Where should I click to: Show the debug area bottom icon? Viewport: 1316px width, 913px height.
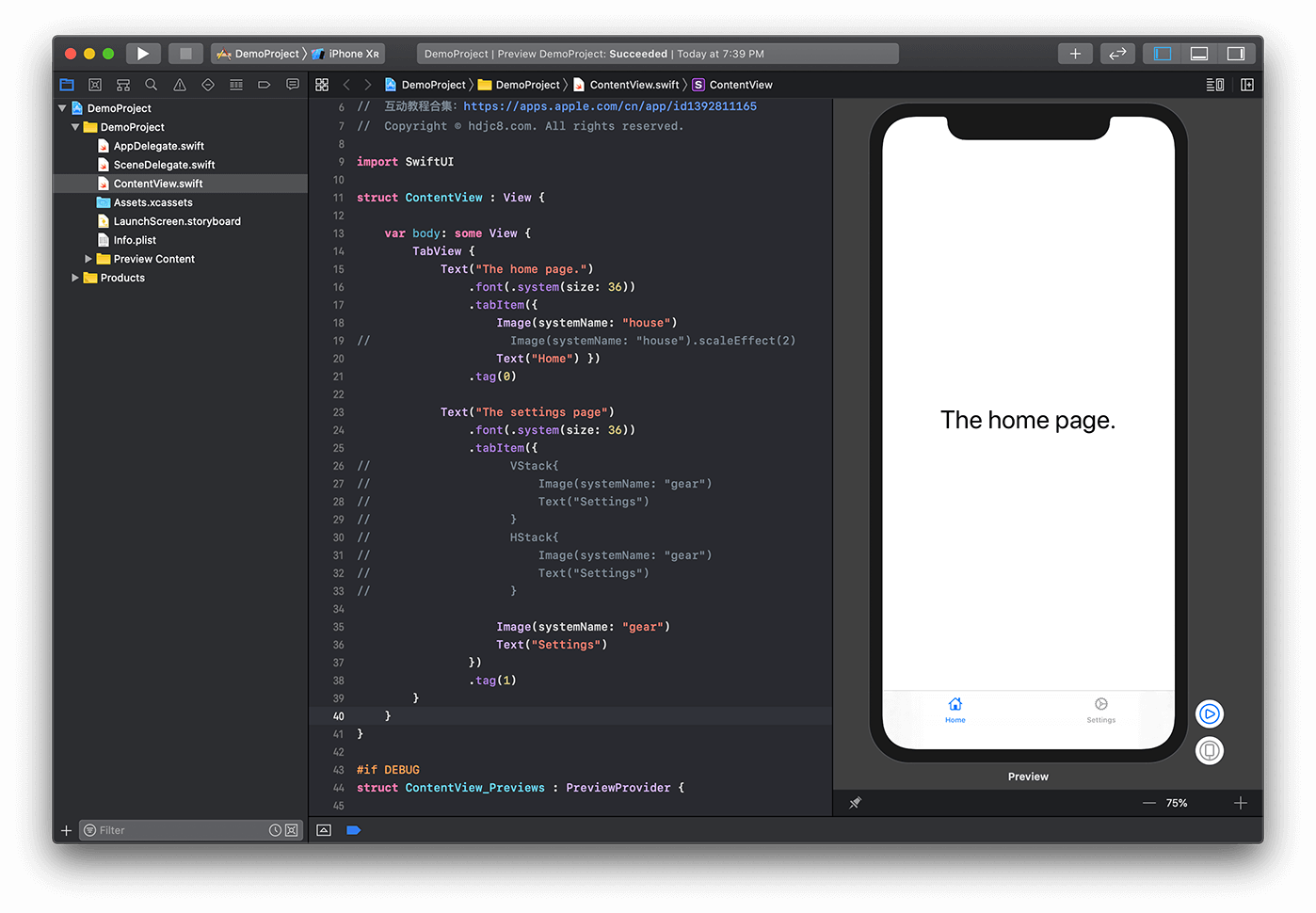[324, 830]
